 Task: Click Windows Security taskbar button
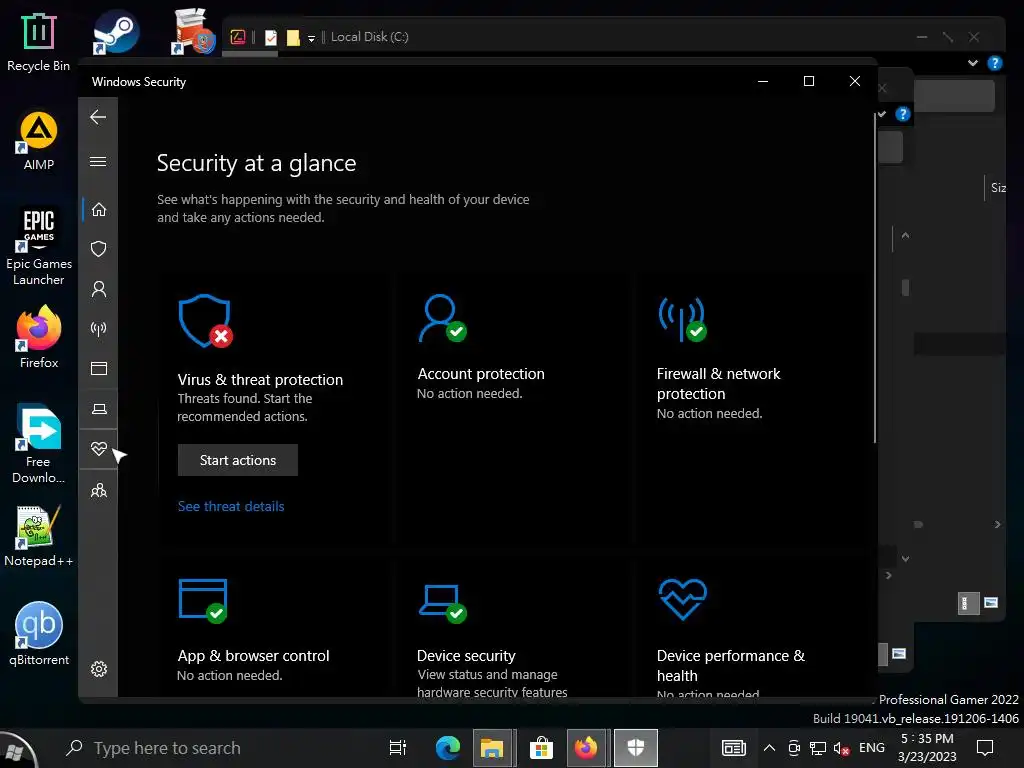pyautogui.click(x=635, y=748)
